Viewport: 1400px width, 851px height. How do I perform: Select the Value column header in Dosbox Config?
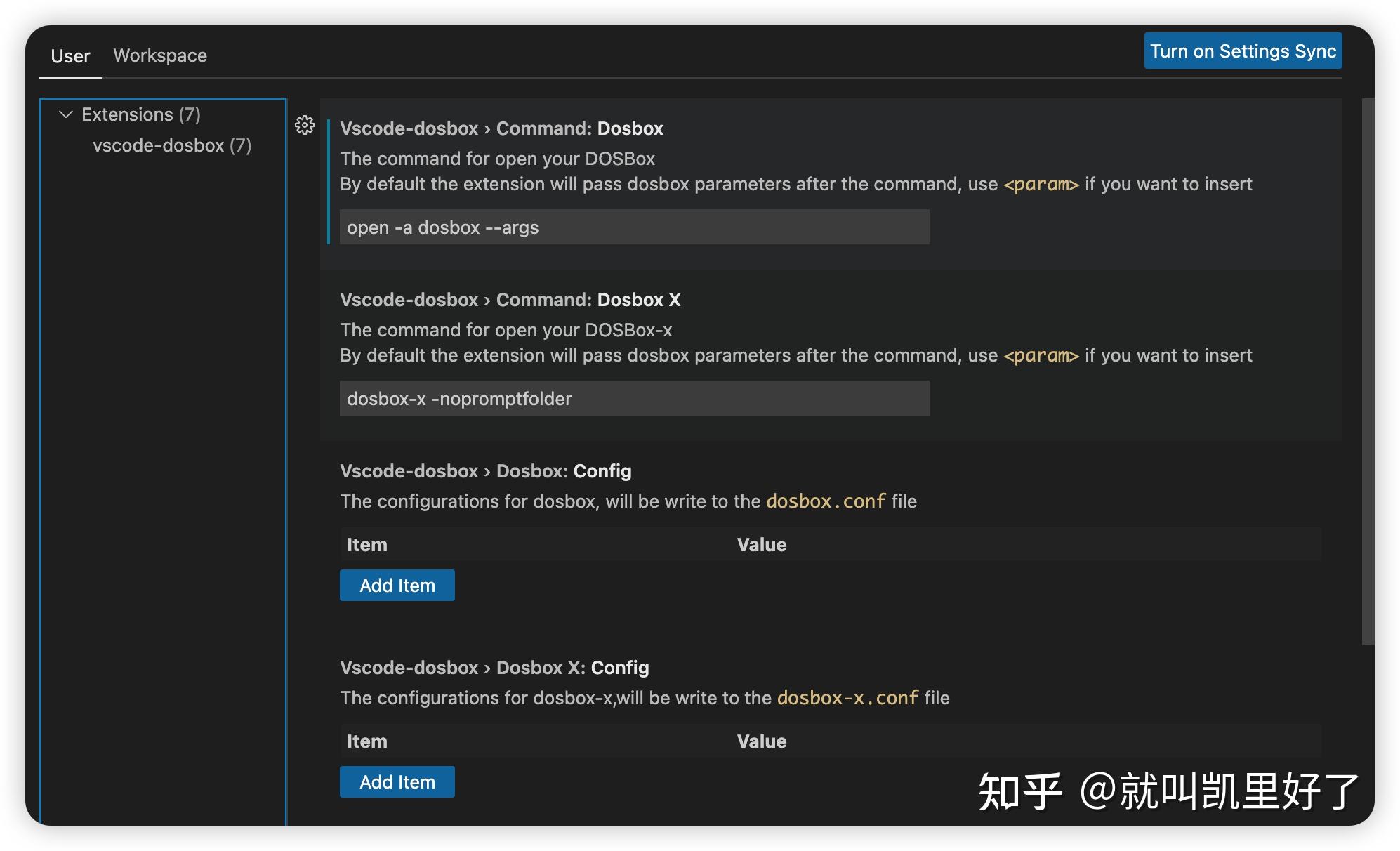[x=762, y=544]
